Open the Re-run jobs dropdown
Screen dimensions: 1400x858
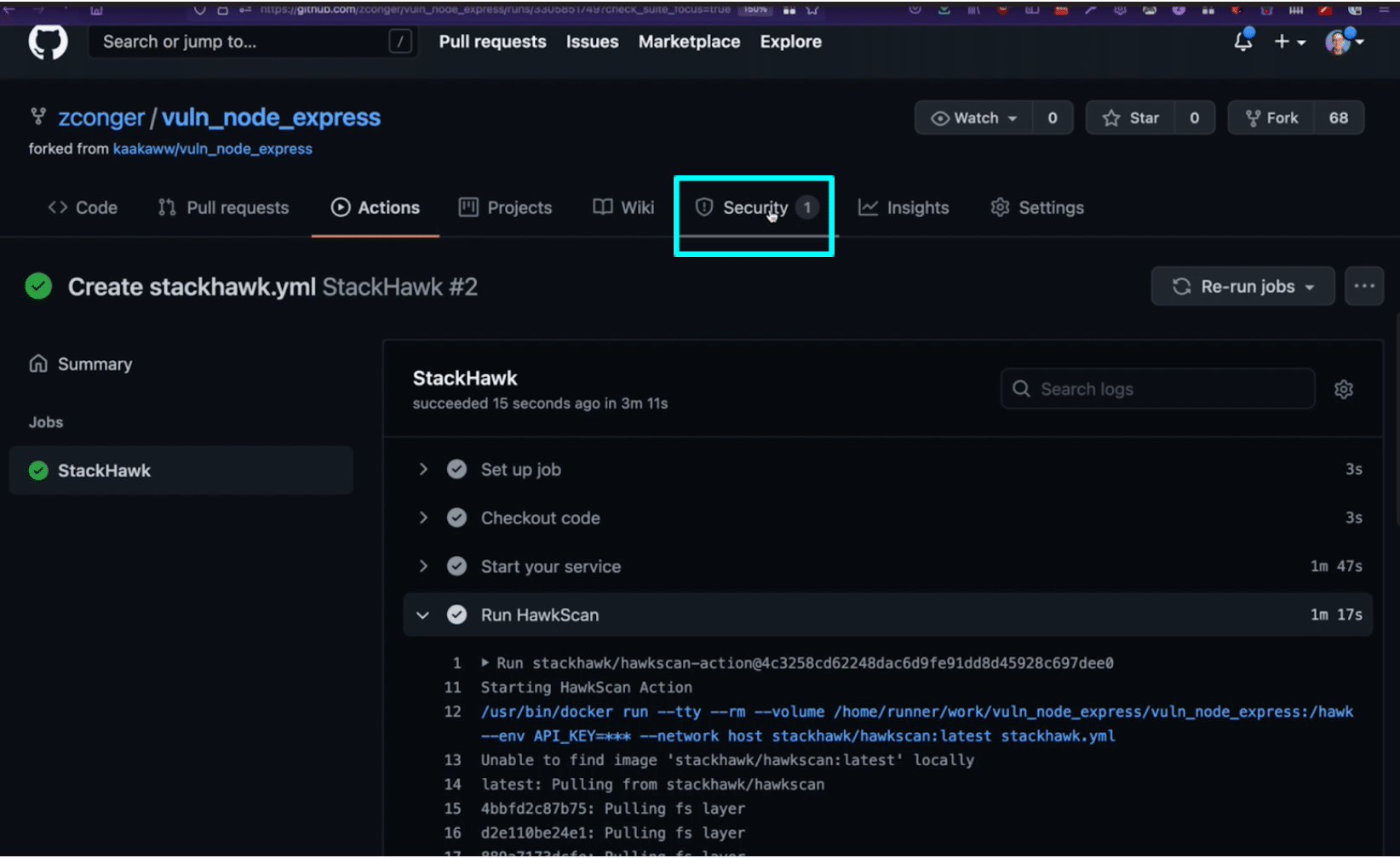pyautogui.click(x=1242, y=287)
